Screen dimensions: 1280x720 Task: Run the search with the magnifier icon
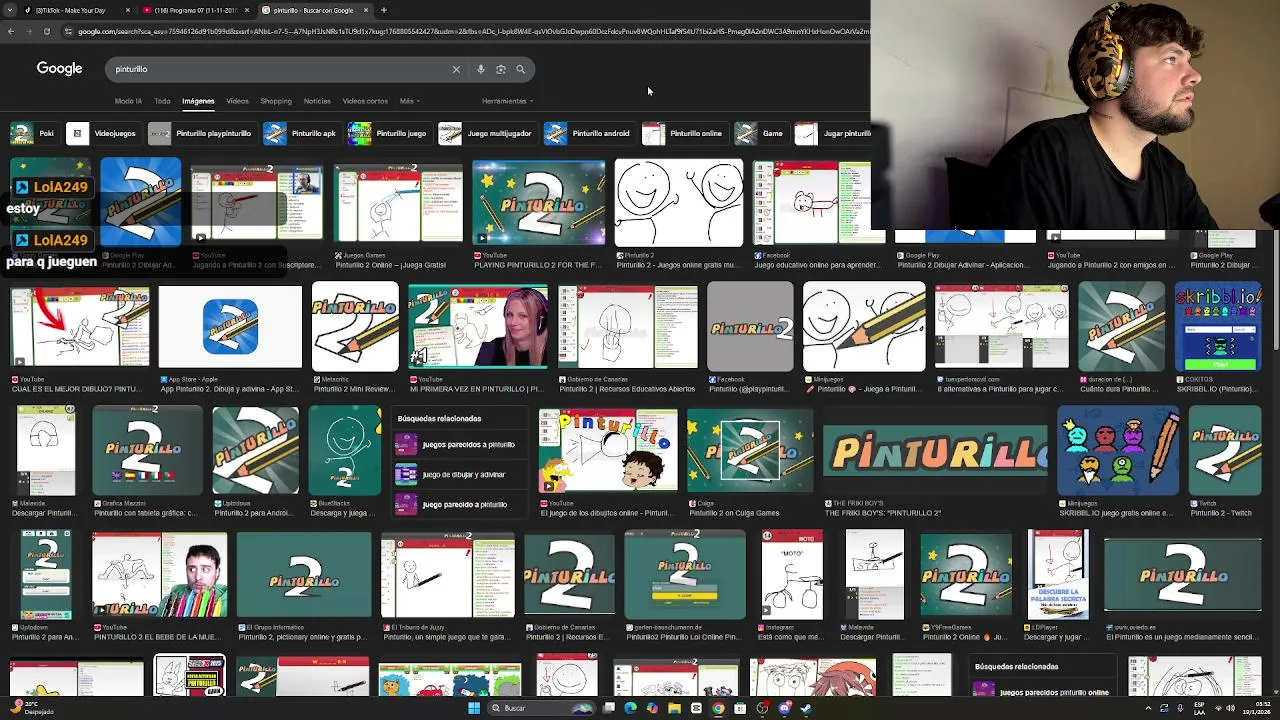[521, 69]
